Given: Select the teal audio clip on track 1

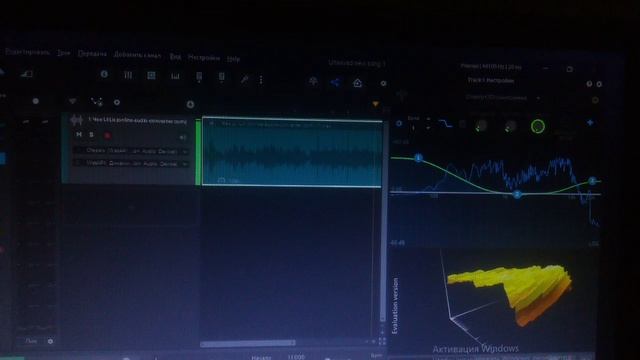Looking at the screenshot, I should tap(292, 152).
